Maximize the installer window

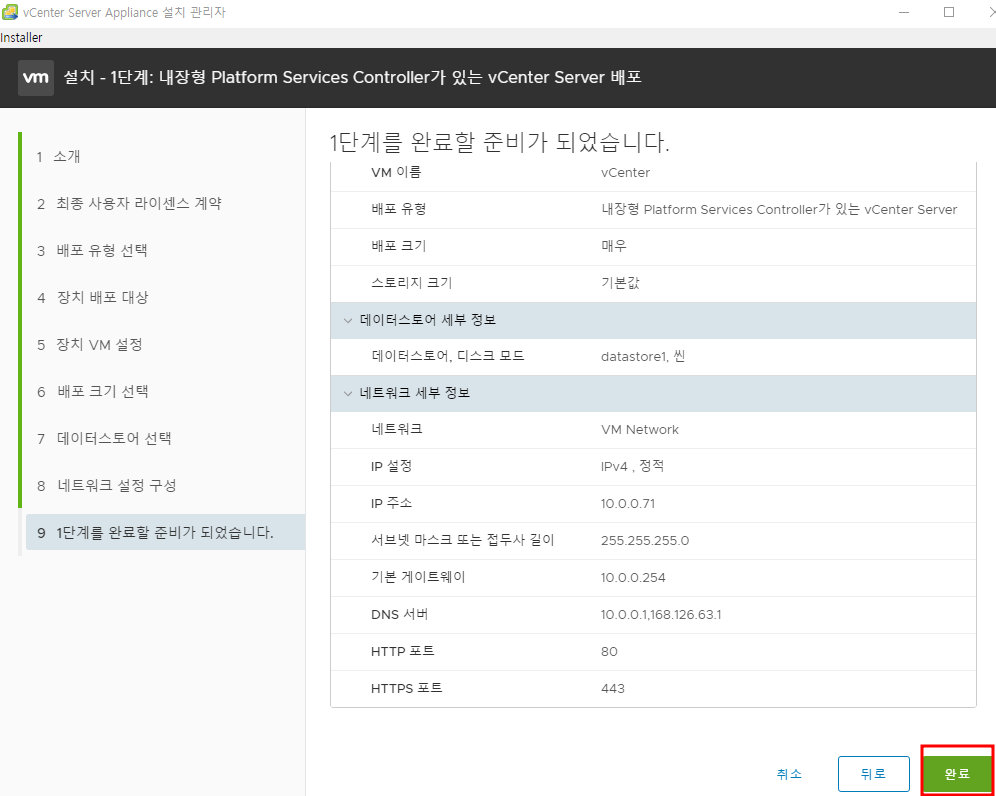pos(949,12)
